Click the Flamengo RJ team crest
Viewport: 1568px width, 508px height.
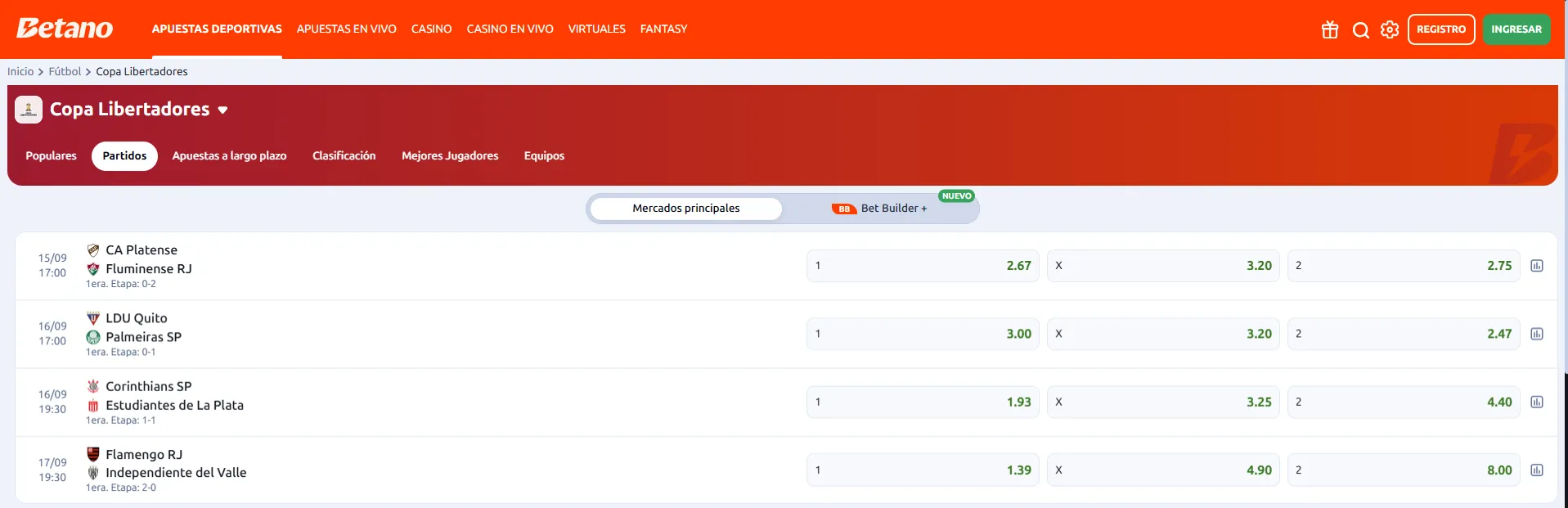click(x=93, y=454)
